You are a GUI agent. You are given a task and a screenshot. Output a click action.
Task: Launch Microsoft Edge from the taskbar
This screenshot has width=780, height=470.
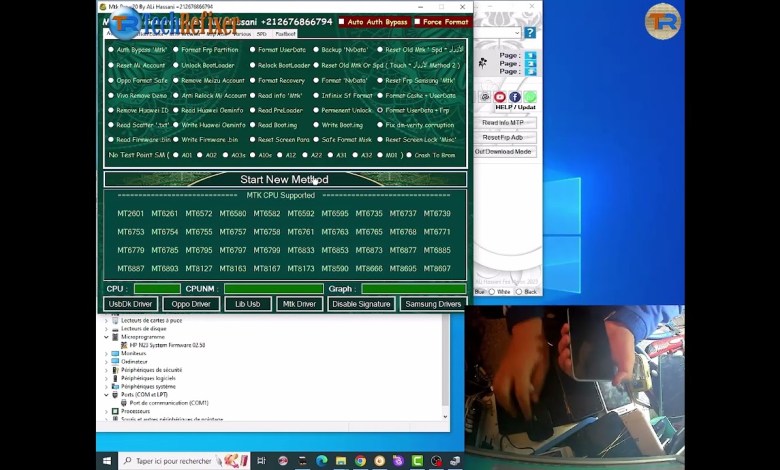click(x=322, y=461)
